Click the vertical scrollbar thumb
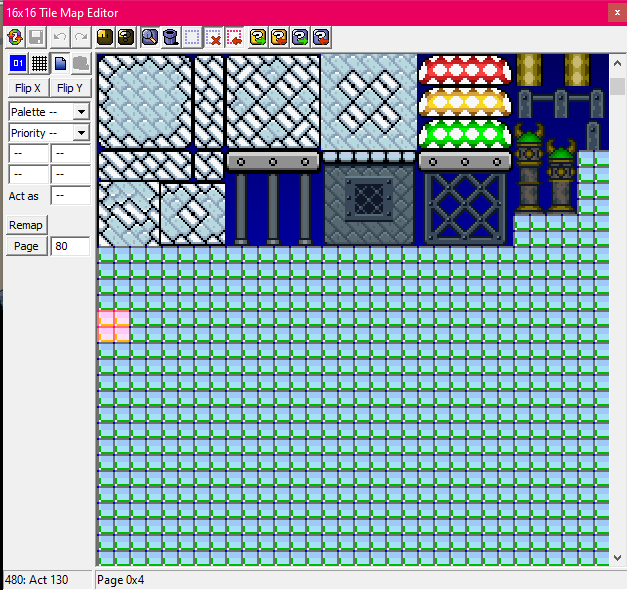The image size is (627, 590). pos(619,86)
